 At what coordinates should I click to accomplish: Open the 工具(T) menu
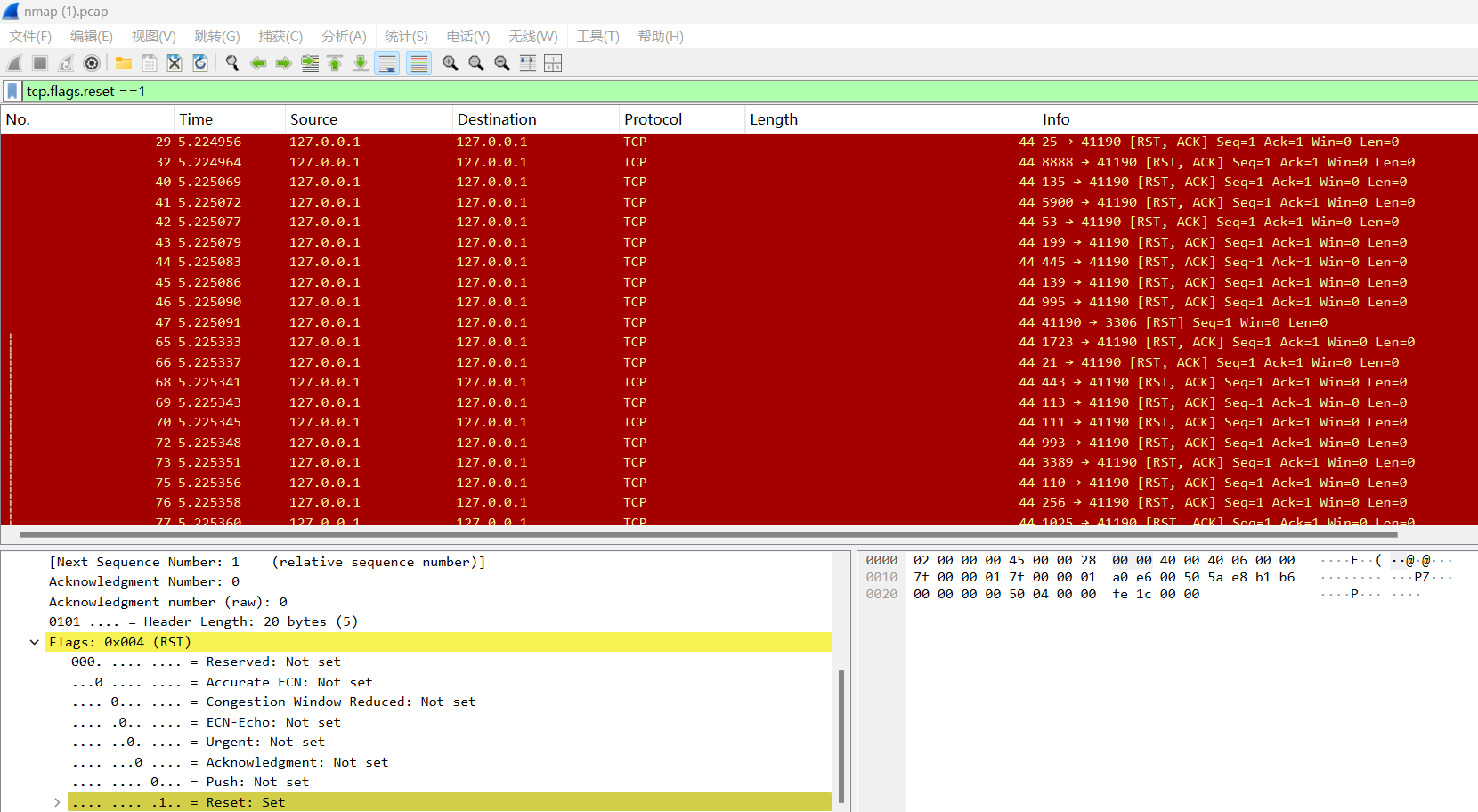coord(598,37)
